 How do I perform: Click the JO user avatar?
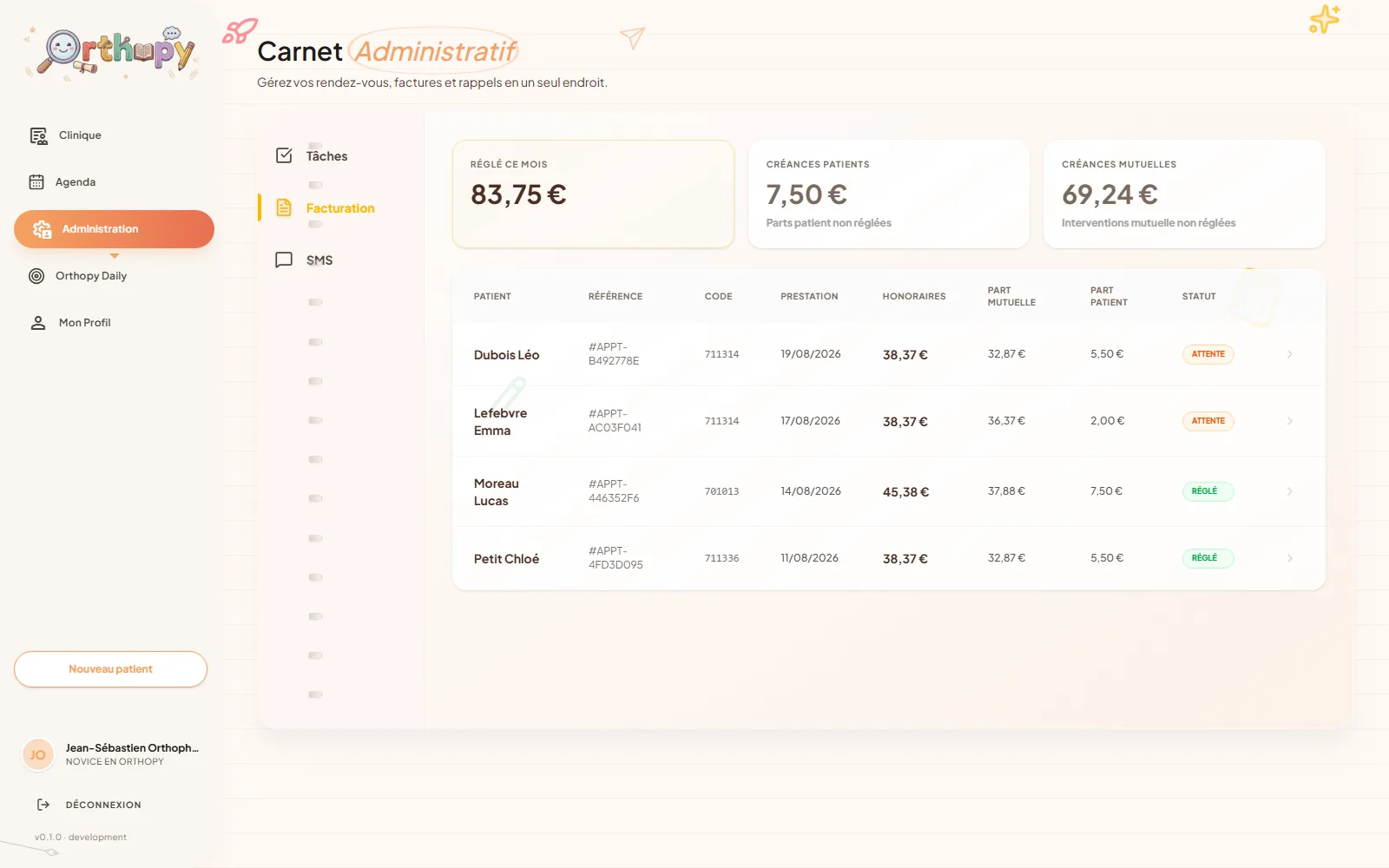[38, 754]
